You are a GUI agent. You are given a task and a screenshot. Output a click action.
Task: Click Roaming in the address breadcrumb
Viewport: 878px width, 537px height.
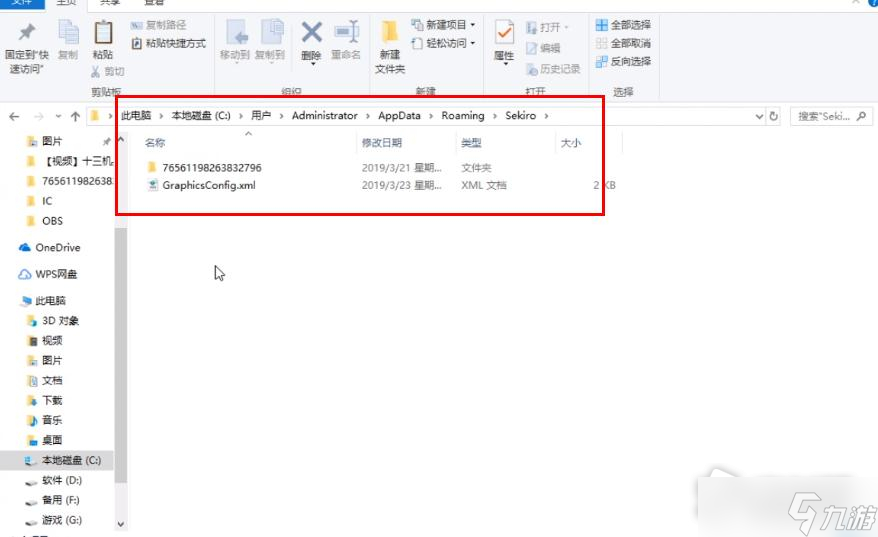[x=463, y=115]
